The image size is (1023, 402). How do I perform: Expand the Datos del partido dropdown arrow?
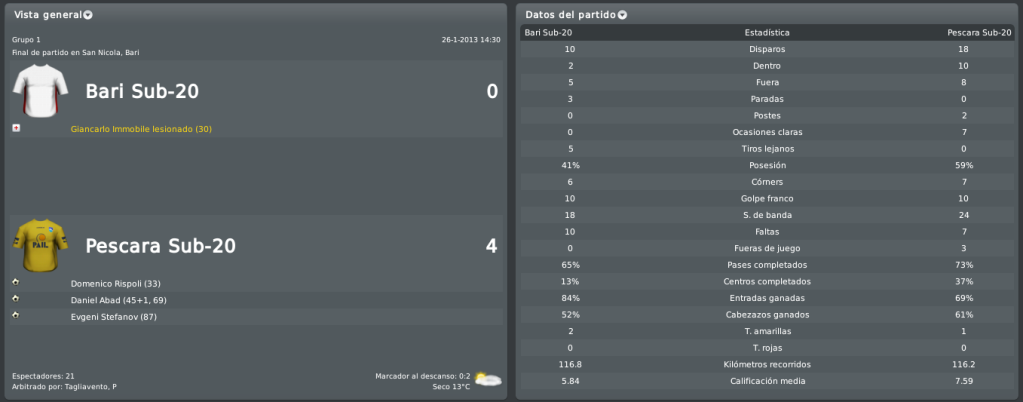[622, 15]
